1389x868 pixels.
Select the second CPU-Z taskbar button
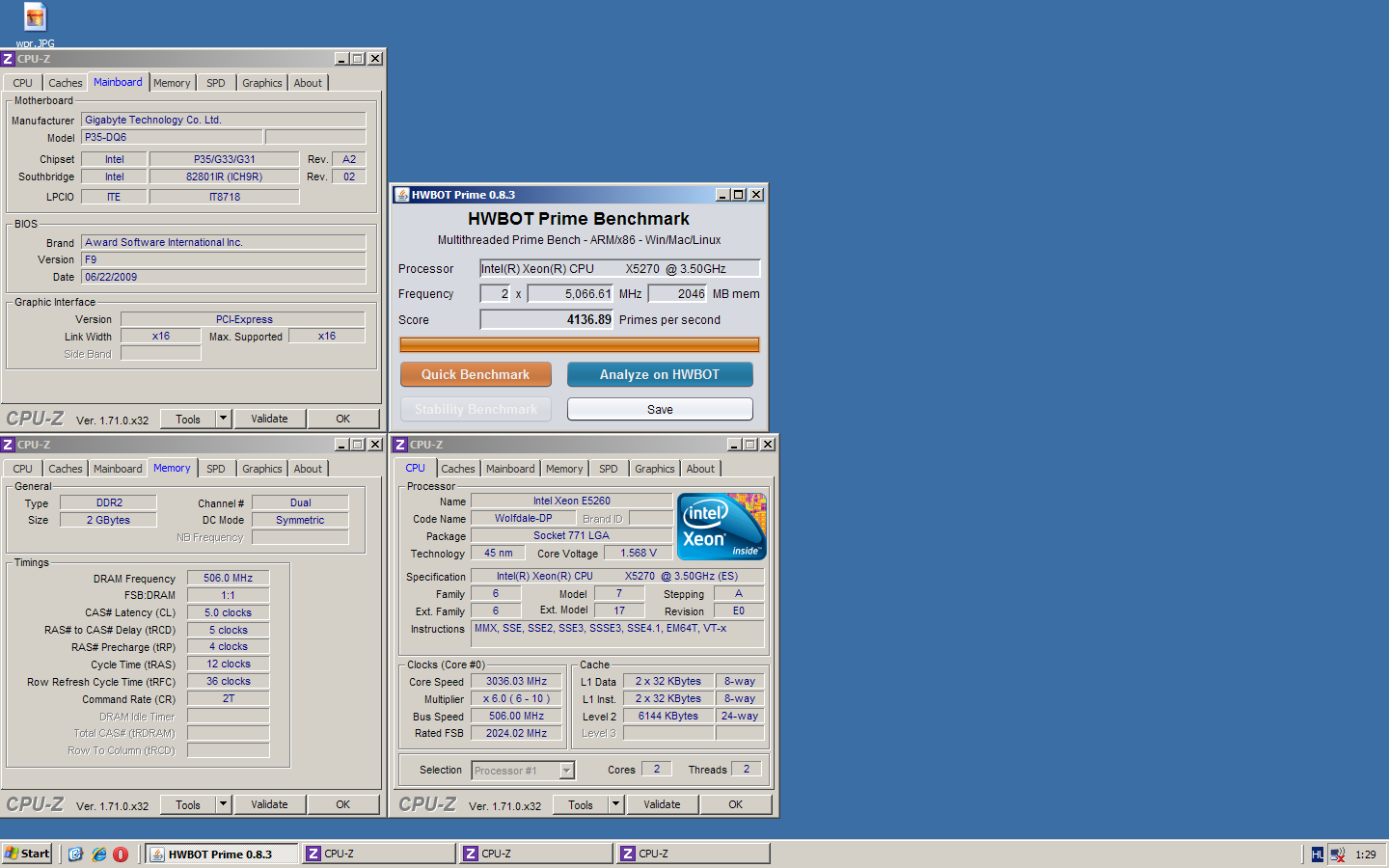pos(536,854)
